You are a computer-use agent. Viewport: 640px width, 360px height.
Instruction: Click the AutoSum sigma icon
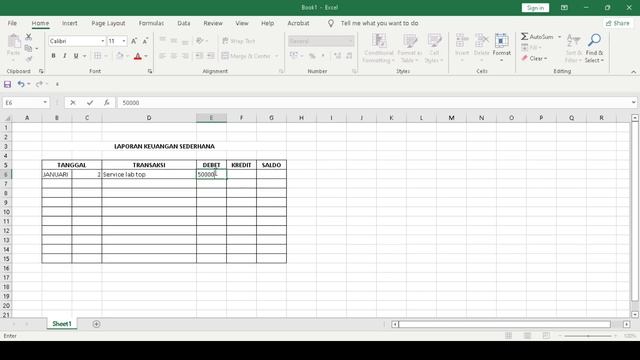(524, 37)
